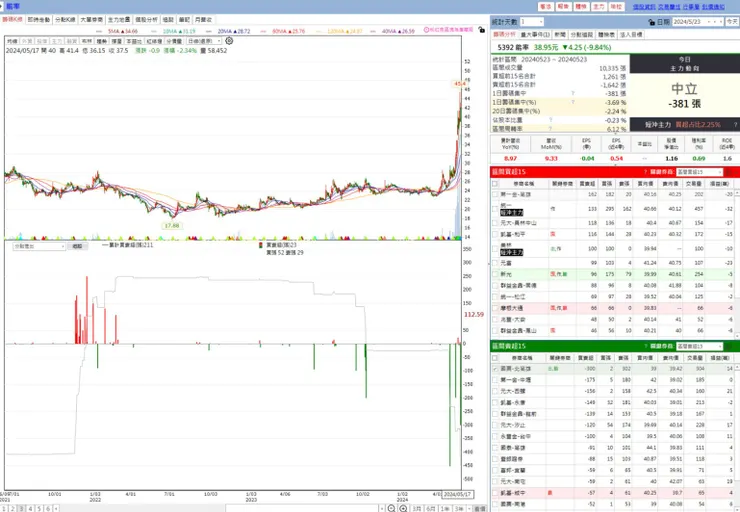Open help icon in green 區間賣超15 header
This screenshot has height=512, width=740.
tap(645, 346)
